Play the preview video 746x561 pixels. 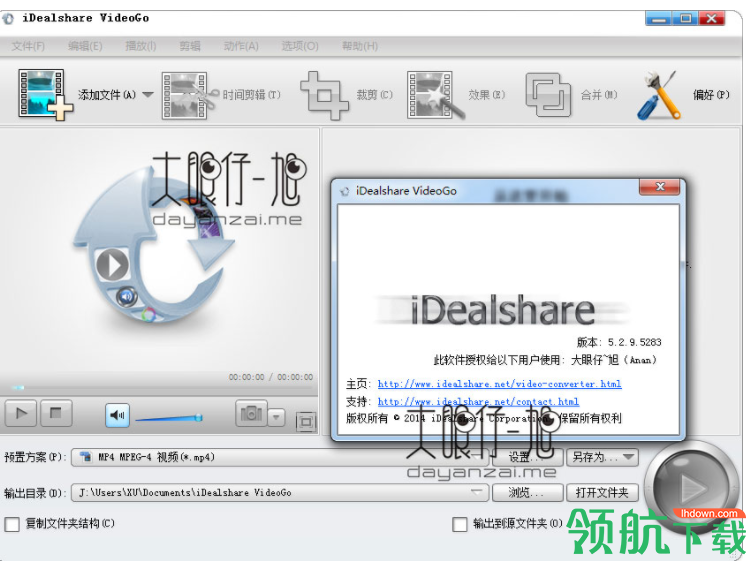(20, 413)
